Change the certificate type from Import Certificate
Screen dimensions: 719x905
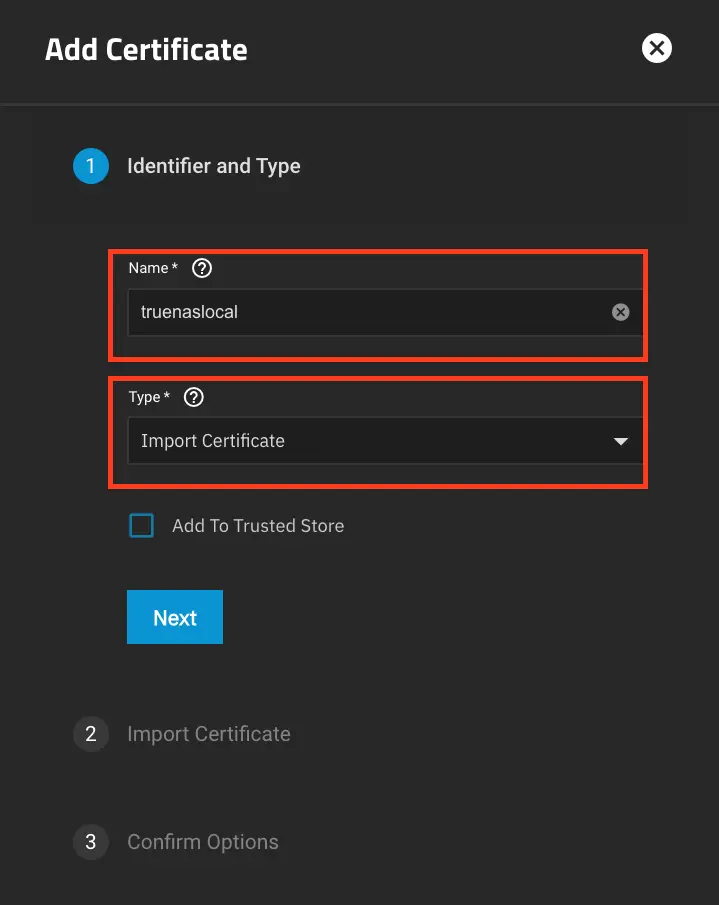(384, 441)
